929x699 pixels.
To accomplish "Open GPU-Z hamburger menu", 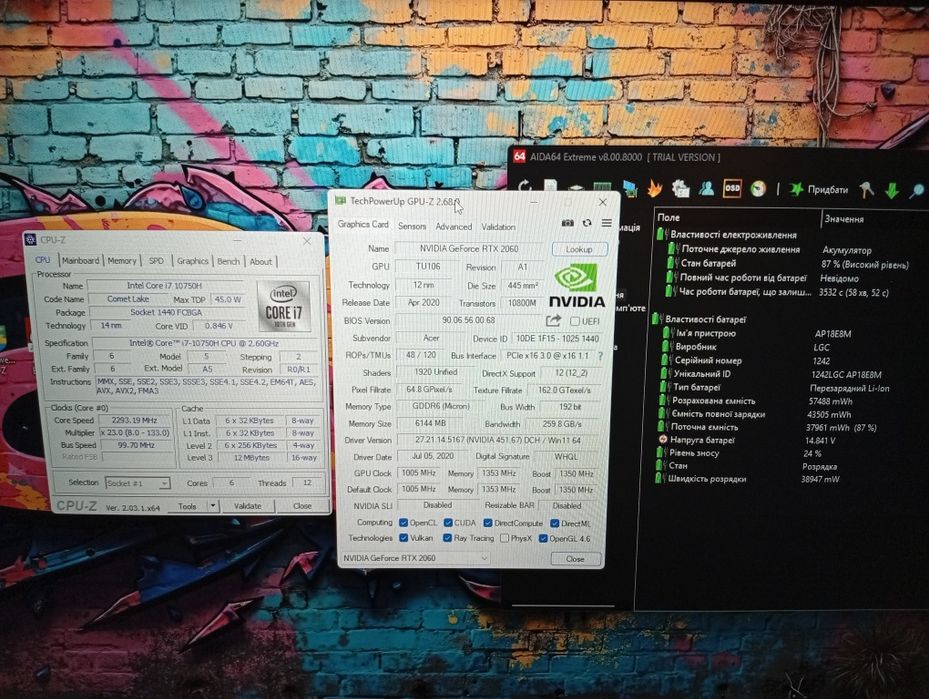I will (607, 223).
